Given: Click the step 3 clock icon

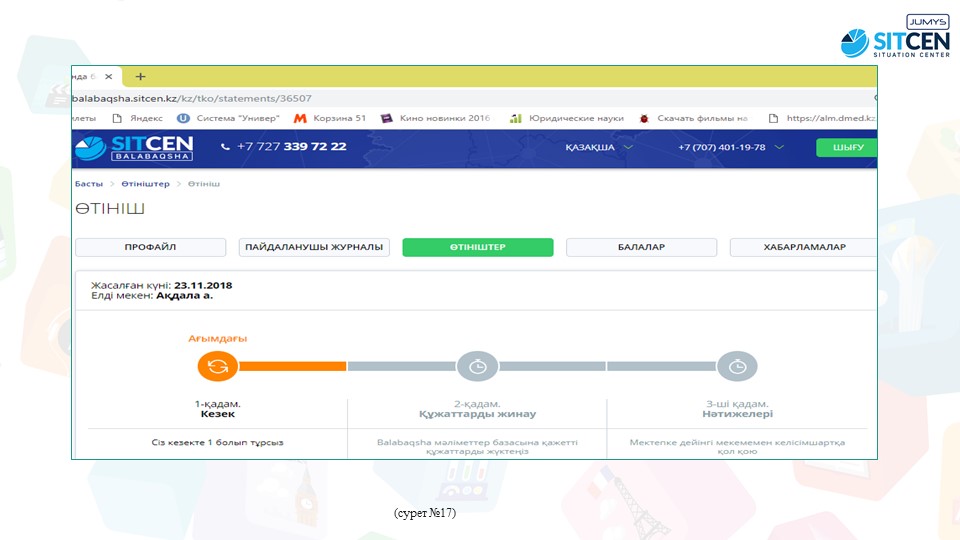Looking at the screenshot, I should tap(737, 367).
